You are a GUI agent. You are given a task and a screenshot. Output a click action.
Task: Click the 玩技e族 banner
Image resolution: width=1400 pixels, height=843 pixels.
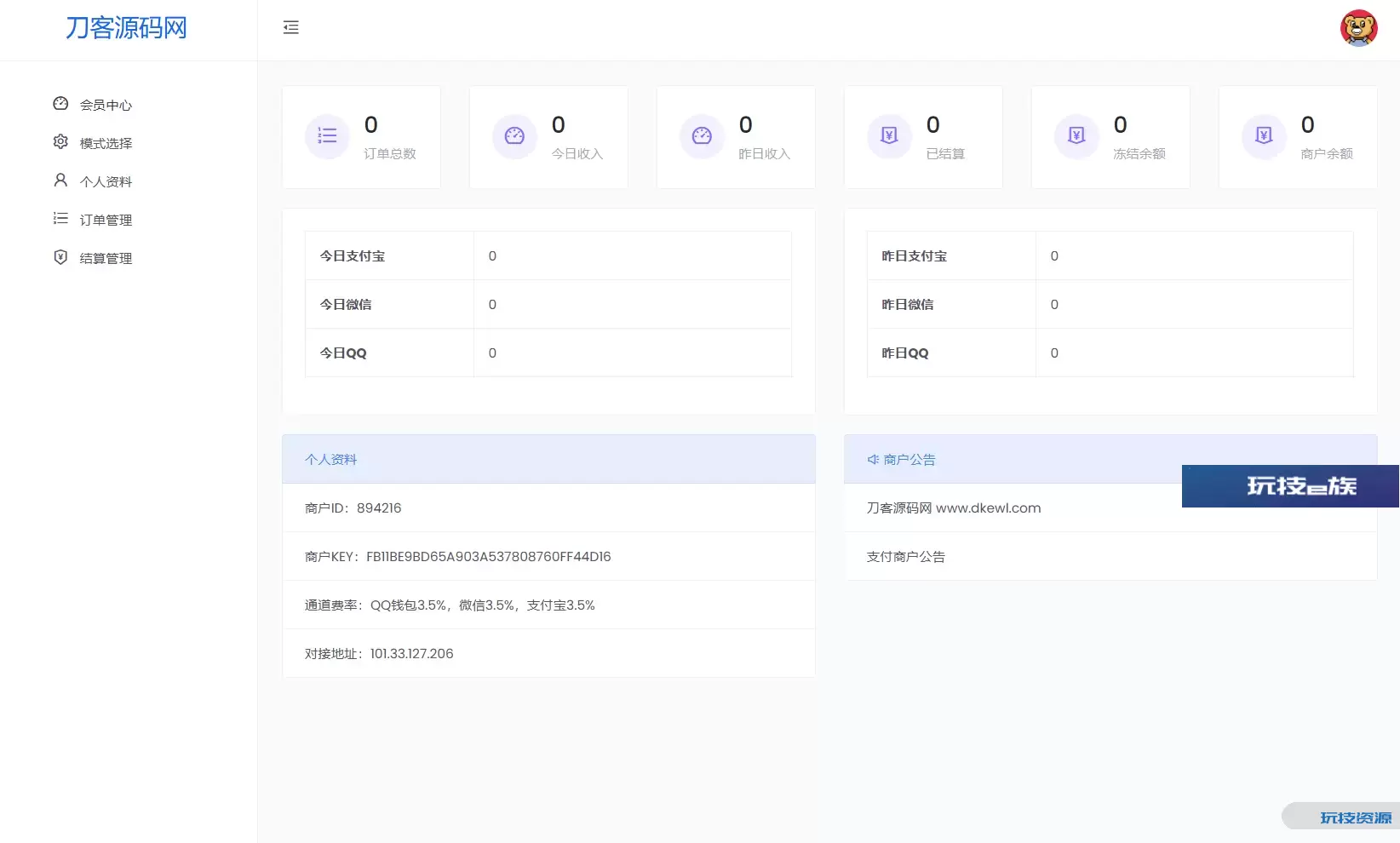(1289, 486)
